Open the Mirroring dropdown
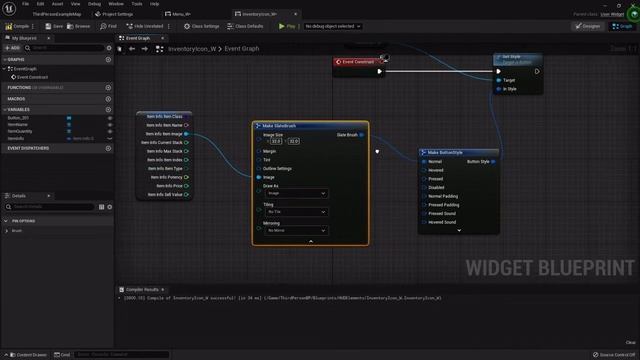The width and height of the screenshot is (640, 360). click(x=296, y=231)
